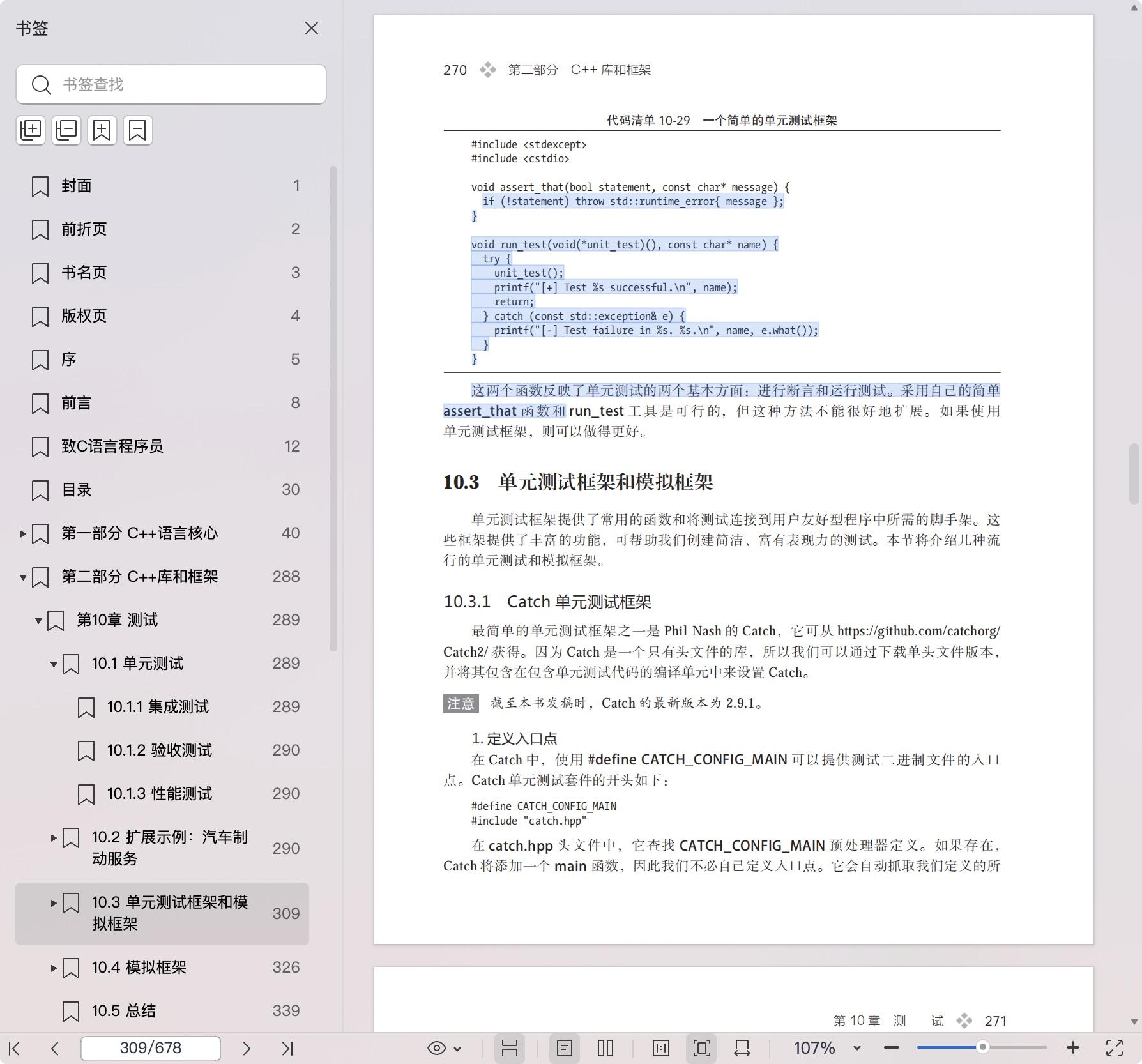Collapse all bookmarks icon
The image size is (1142, 1064).
66,130
